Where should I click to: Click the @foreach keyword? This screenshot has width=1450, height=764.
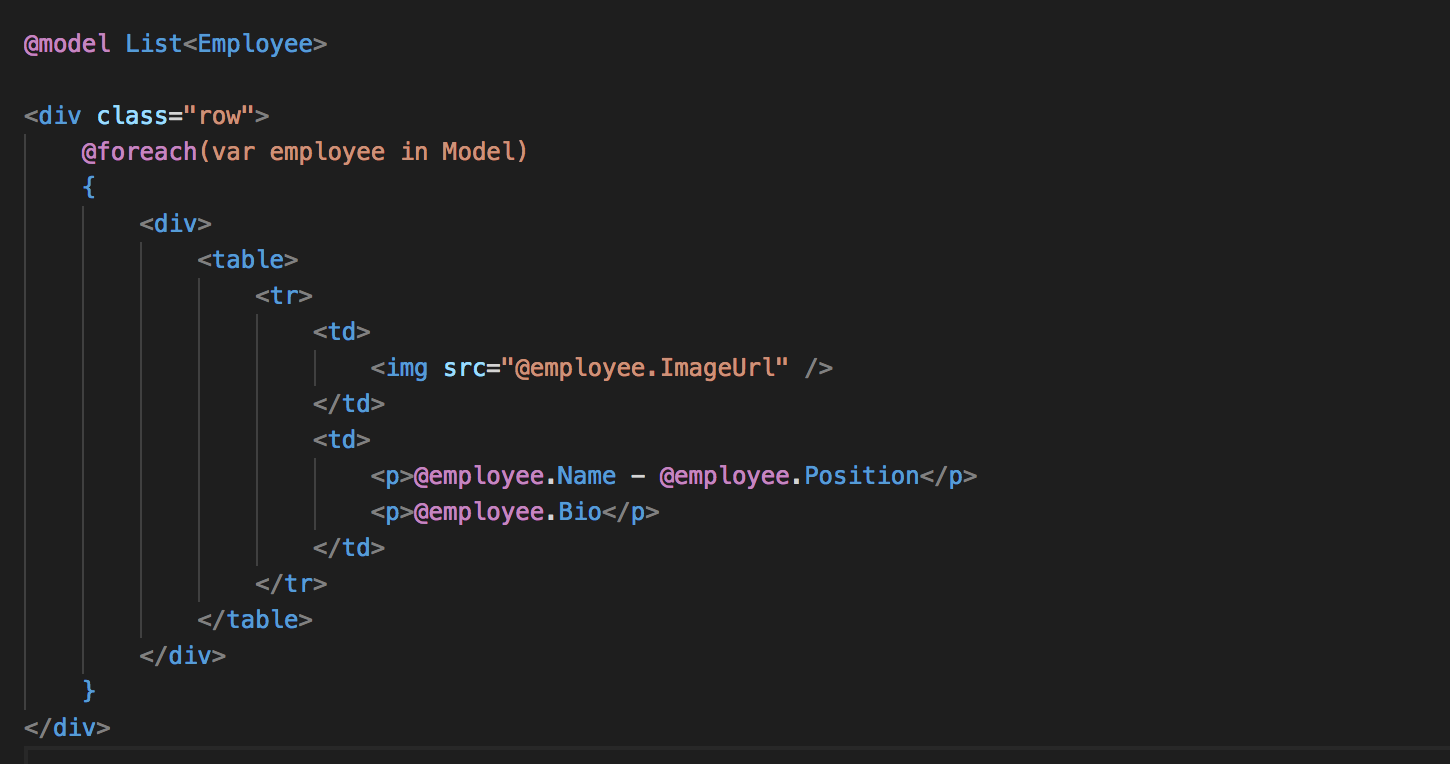[x=139, y=152]
